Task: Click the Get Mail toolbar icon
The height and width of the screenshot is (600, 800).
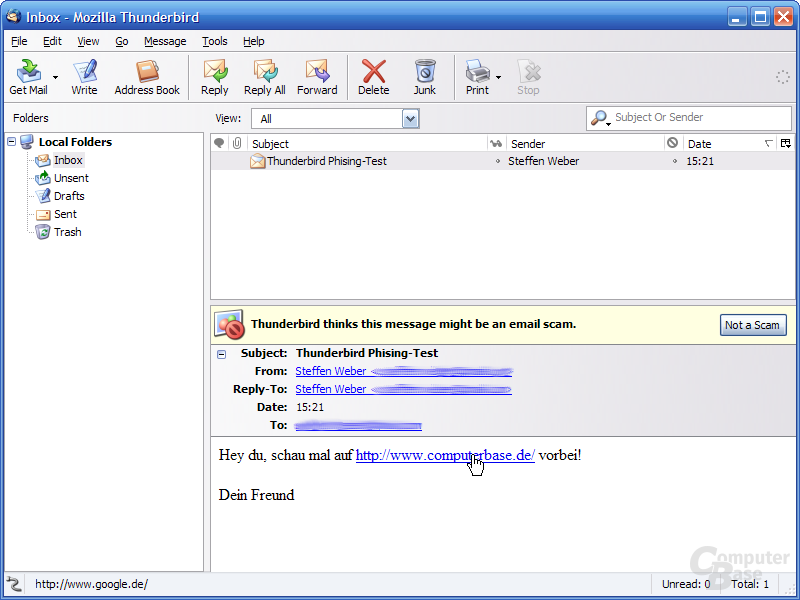Action: 29,77
